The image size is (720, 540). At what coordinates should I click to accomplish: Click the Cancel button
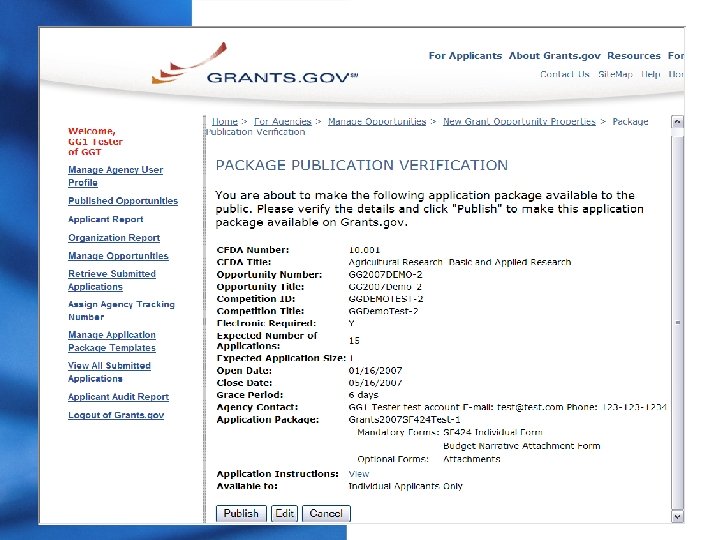(x=326, y=513)
